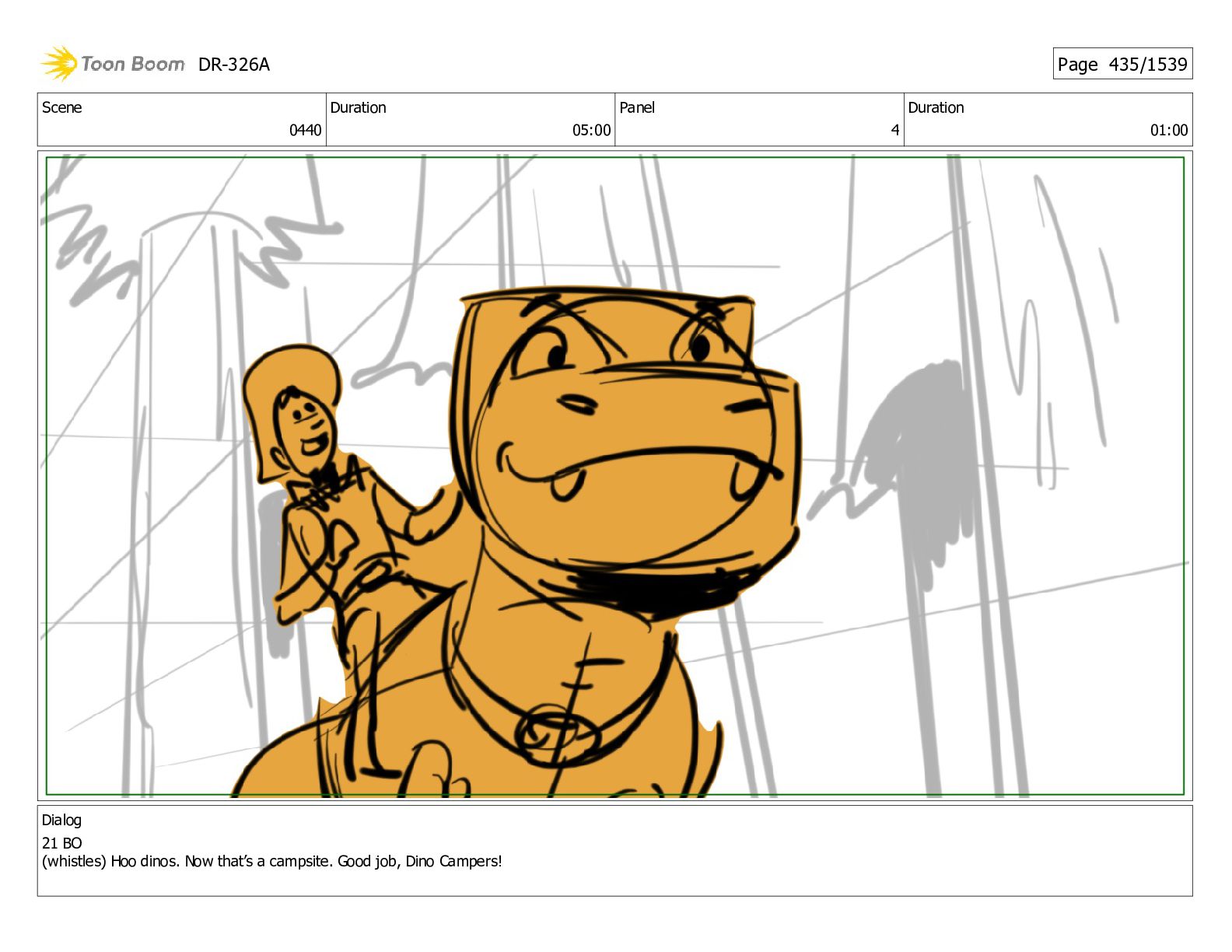Click the dialog line '21 BO'

[x=61, y=843]
